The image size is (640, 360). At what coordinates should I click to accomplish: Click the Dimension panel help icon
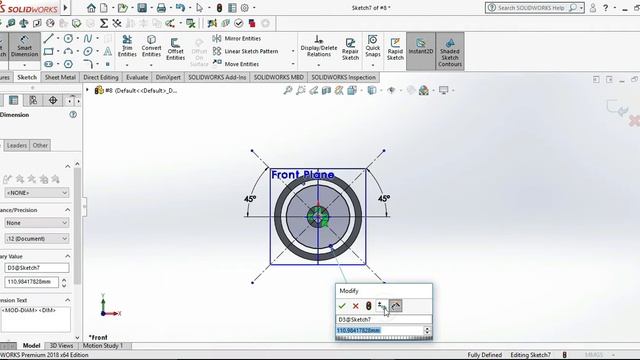coord(73,115)
